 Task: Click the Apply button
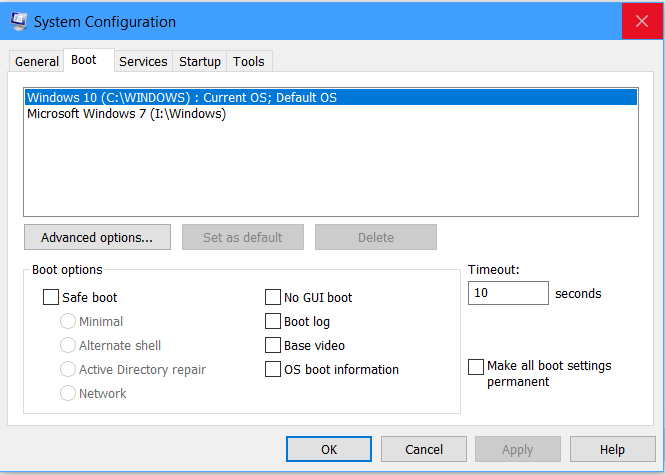point(518,449)
